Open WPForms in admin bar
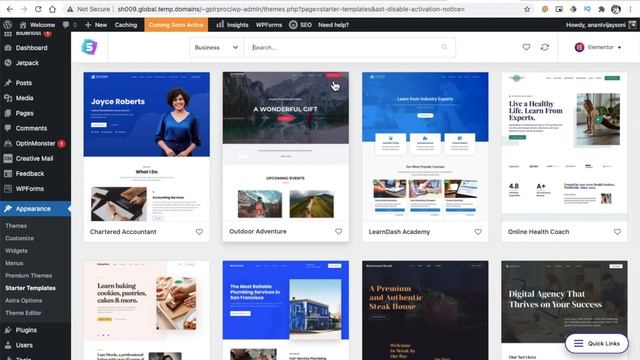The image size is (640, 360). (x=269, y=25)
